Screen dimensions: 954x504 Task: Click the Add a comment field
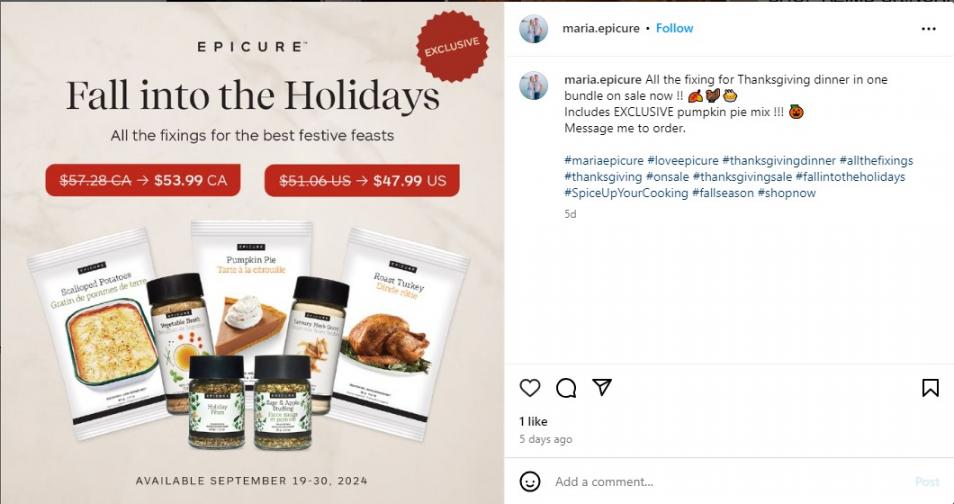tap(730, 481)
